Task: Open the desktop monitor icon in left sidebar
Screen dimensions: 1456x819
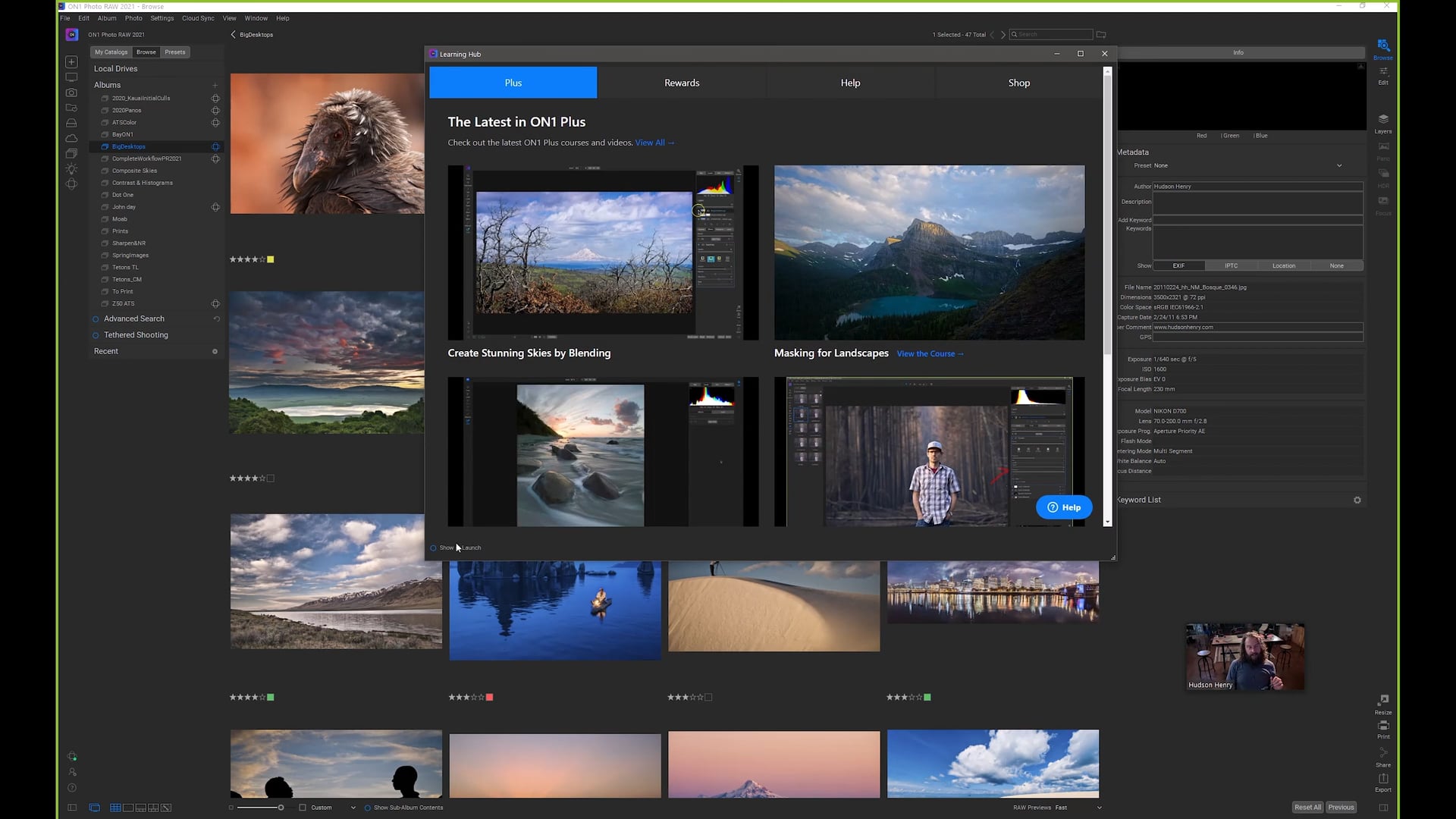Action: [x=71, y=77]
